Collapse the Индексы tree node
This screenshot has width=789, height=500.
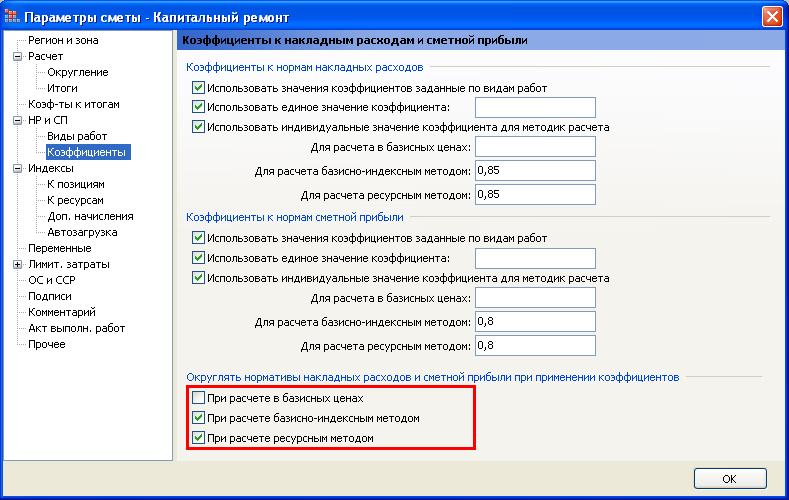point(17,169)
